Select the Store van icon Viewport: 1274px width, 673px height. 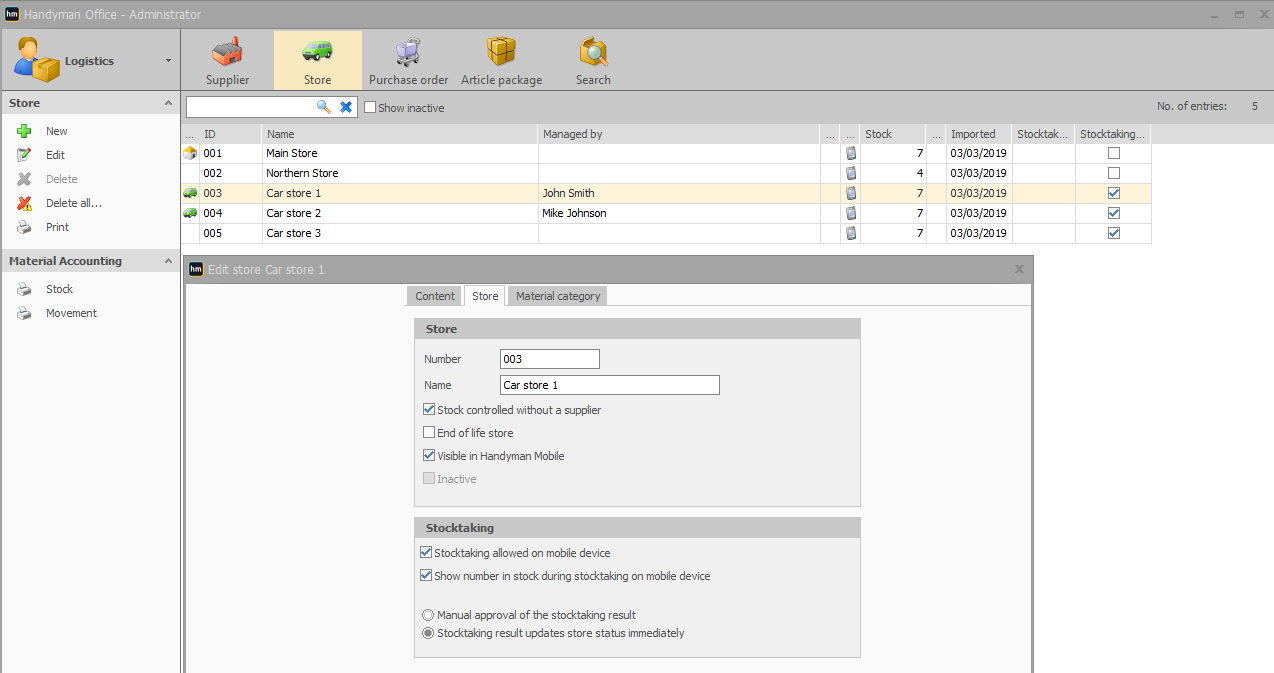point(318,52)
